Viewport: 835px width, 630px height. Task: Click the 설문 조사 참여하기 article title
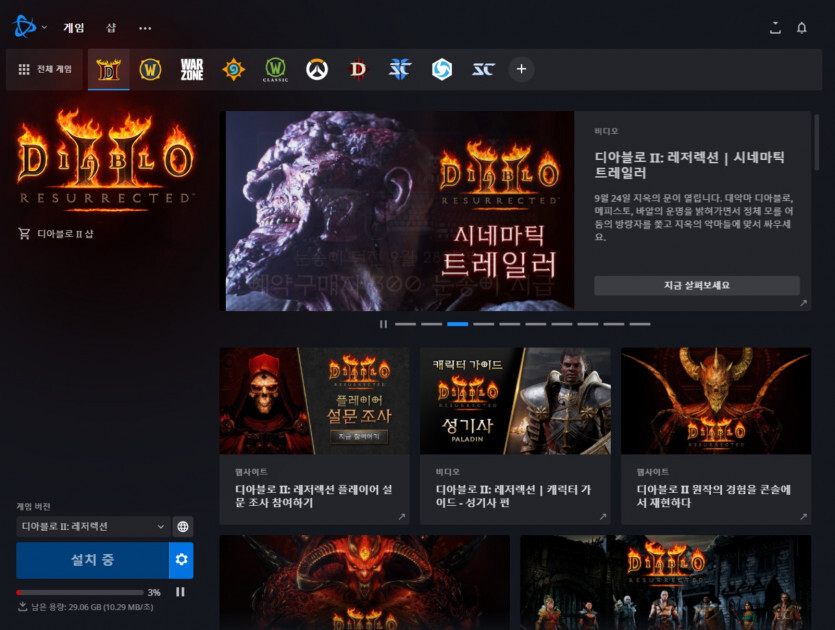(x=314, y=496)
